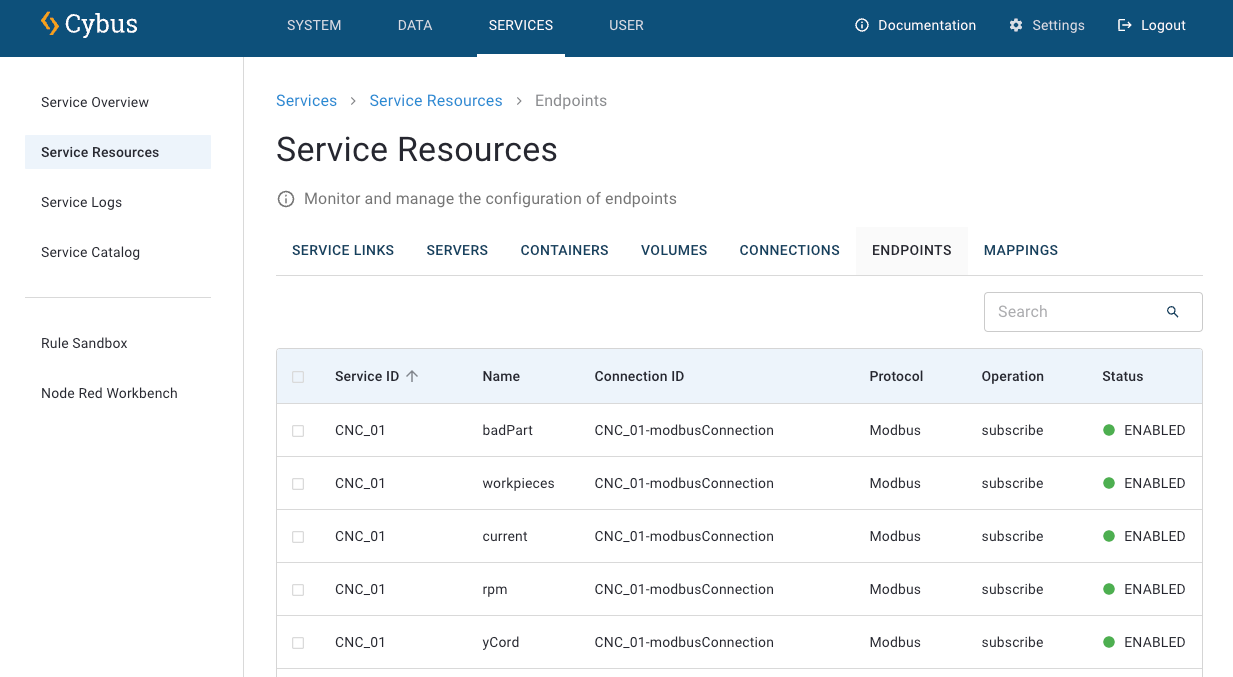The height and width of the screenshot is (677, 1233).
Task: Switch to the CONNECTIONS tab
Action: point(789,251)
